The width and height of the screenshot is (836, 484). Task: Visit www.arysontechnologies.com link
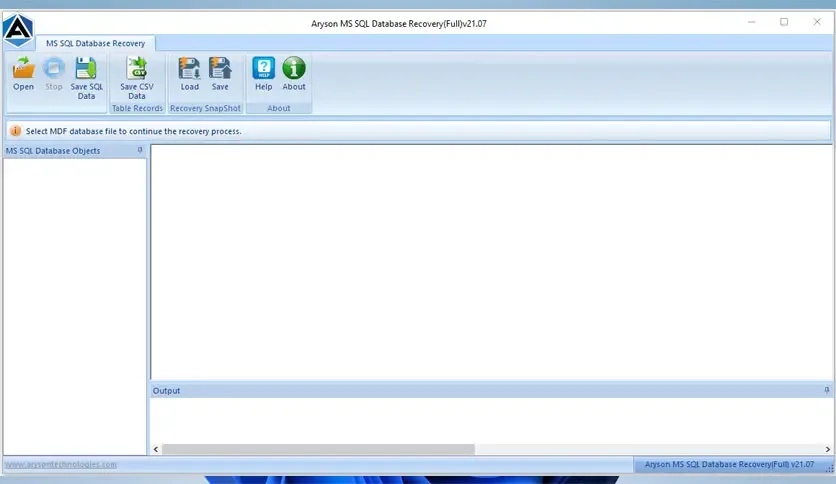click(61, 464)
